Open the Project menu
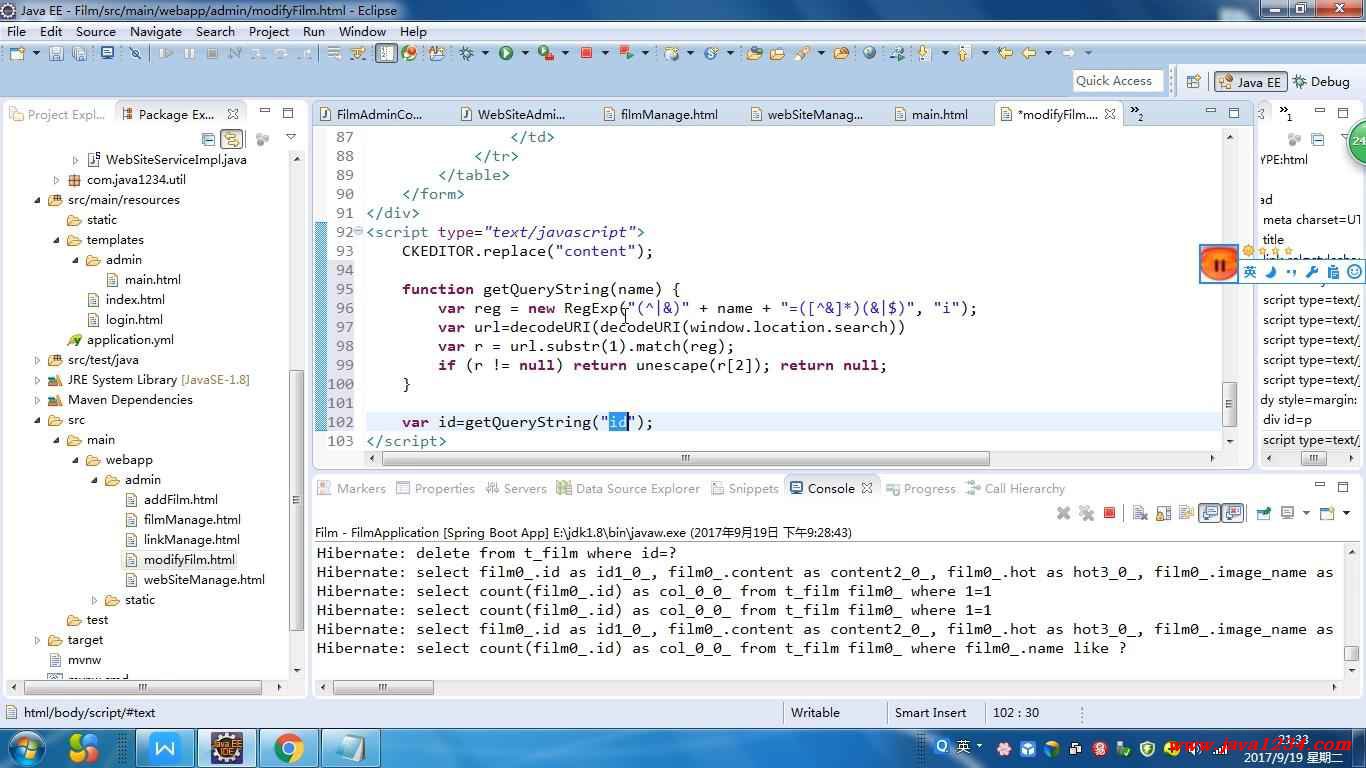1366x768 pixels. [x=269, y=31]
